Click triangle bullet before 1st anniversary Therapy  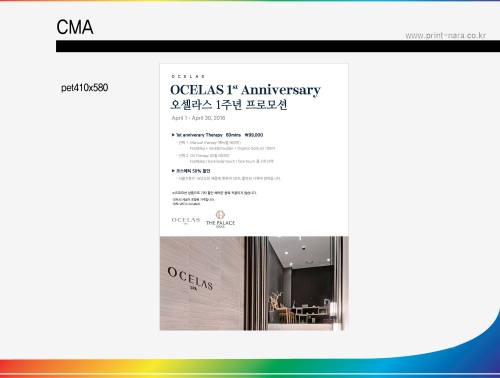pyautogui.click(x=173, y=135)
